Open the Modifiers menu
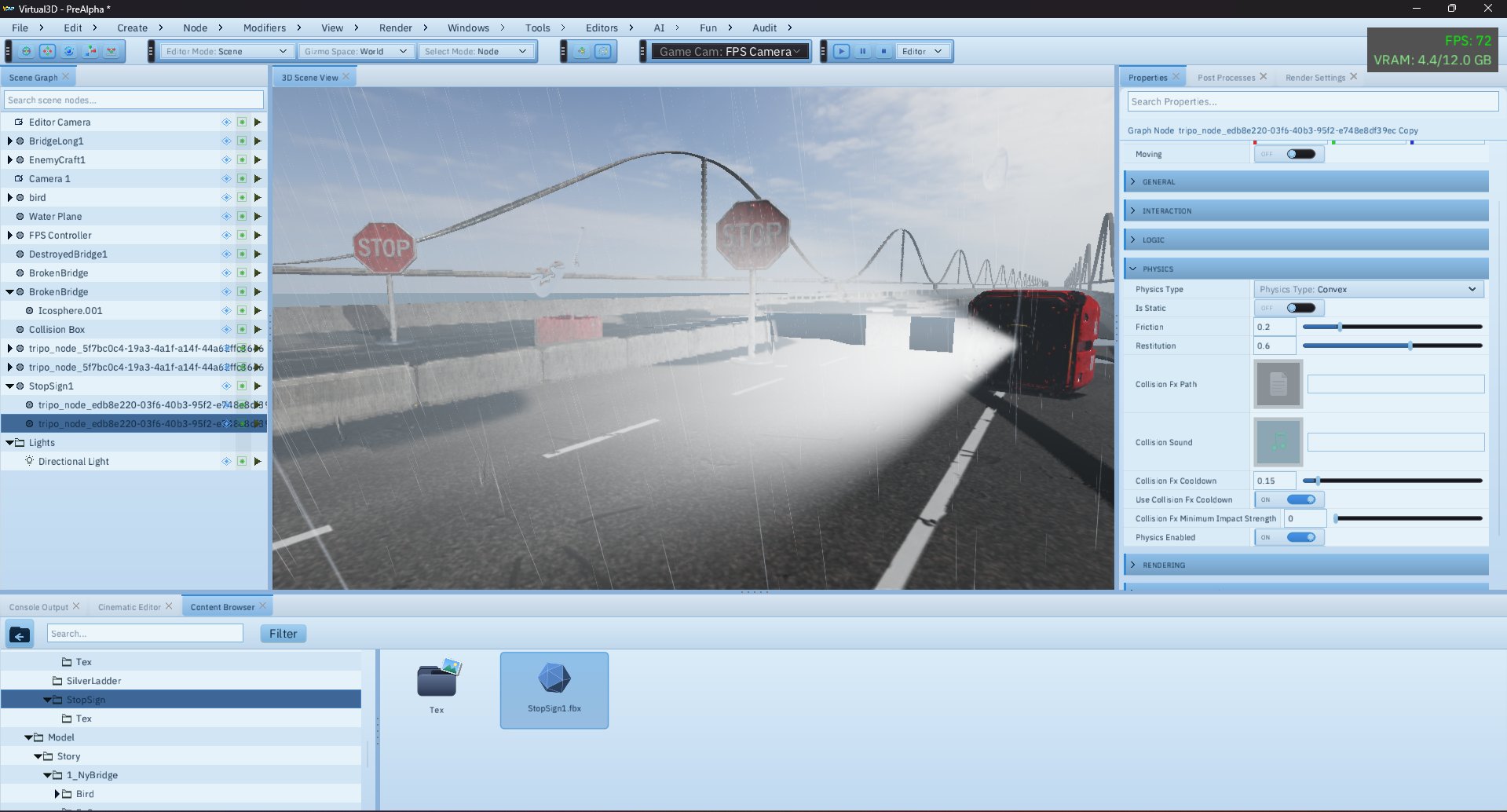Screen dimensions: 1507x812 (265, 27)
